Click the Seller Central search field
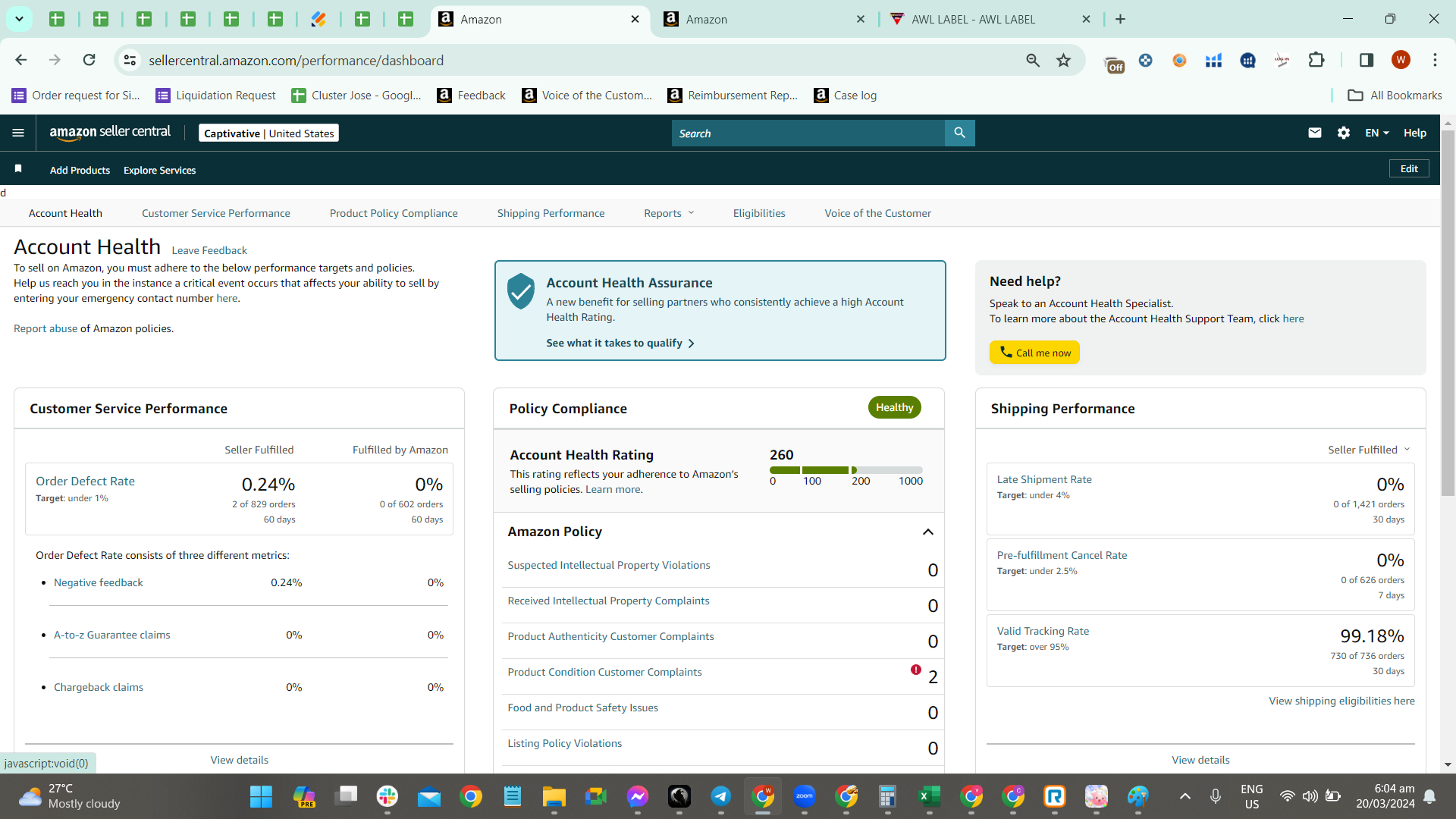 (808, 133)
